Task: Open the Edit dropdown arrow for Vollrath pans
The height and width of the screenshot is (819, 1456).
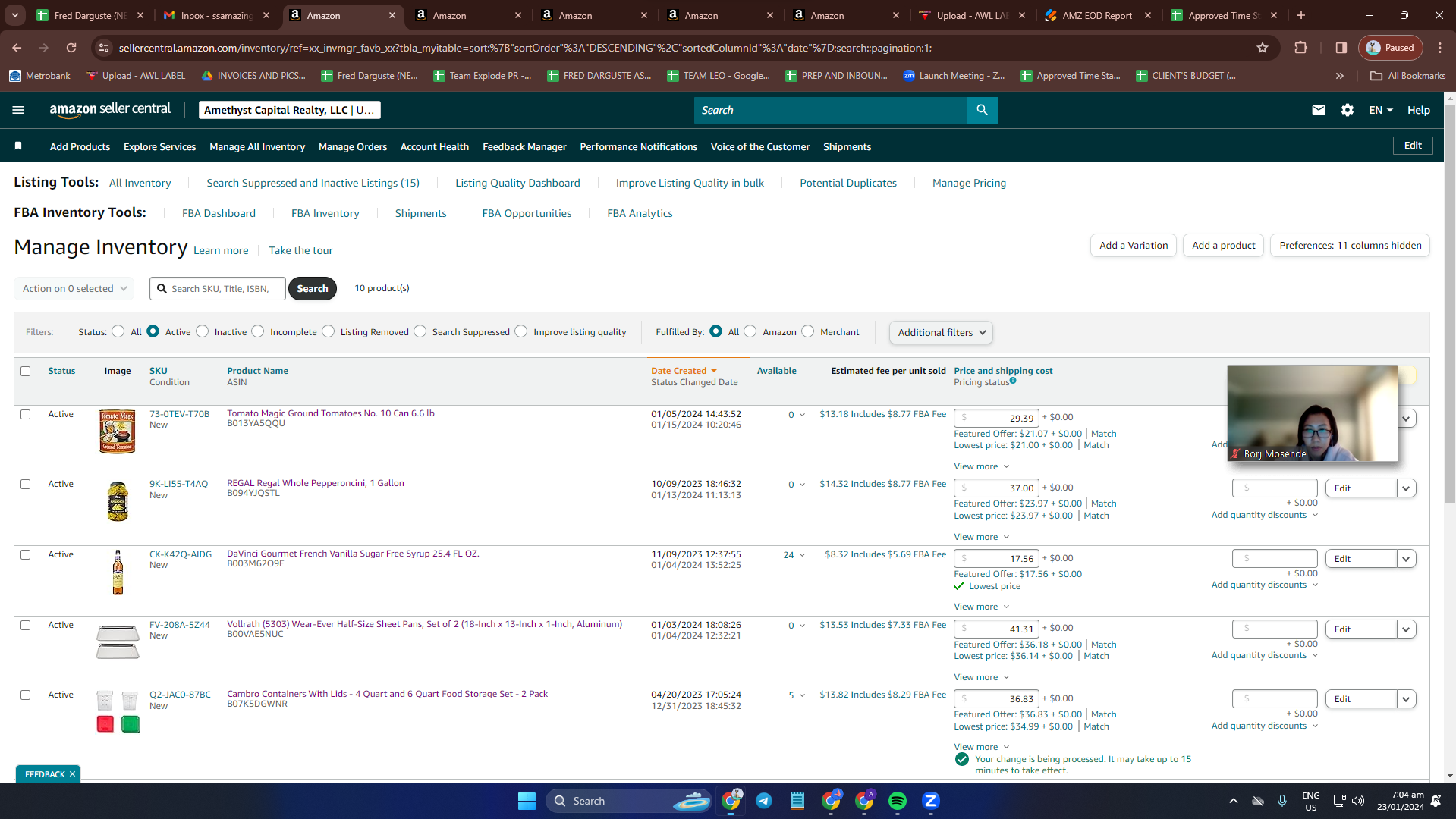Action: tap(1407, 629)
